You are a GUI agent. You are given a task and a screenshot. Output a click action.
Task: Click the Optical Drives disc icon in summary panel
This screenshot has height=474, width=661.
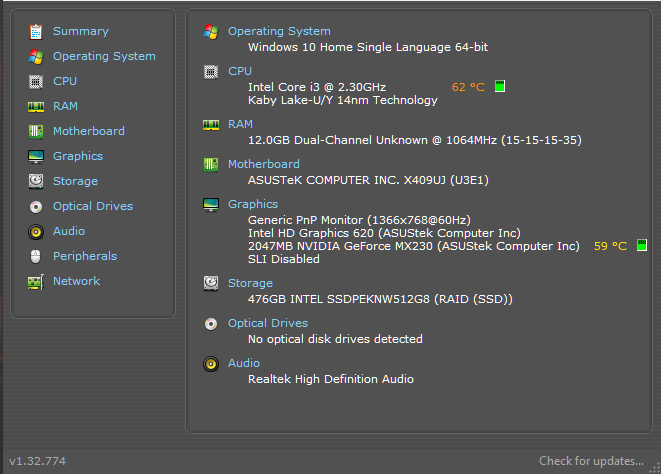tap(211, 324)
